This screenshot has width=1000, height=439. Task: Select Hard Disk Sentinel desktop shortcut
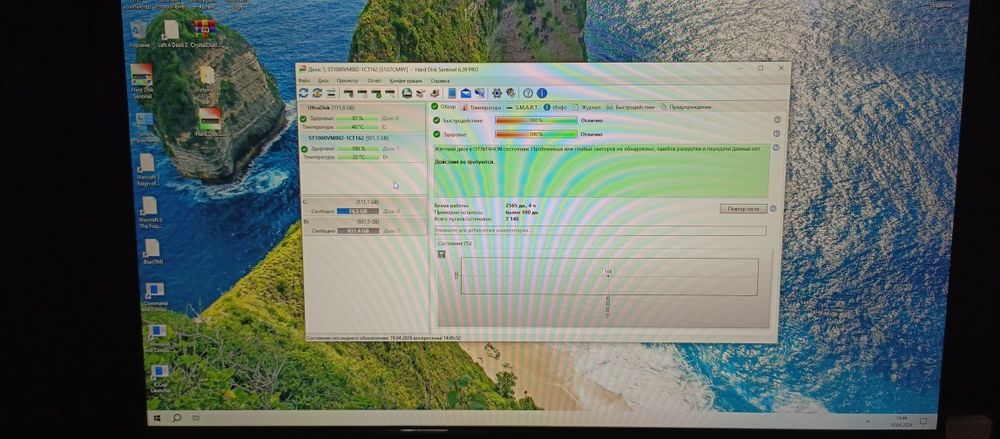coord(142,80)
